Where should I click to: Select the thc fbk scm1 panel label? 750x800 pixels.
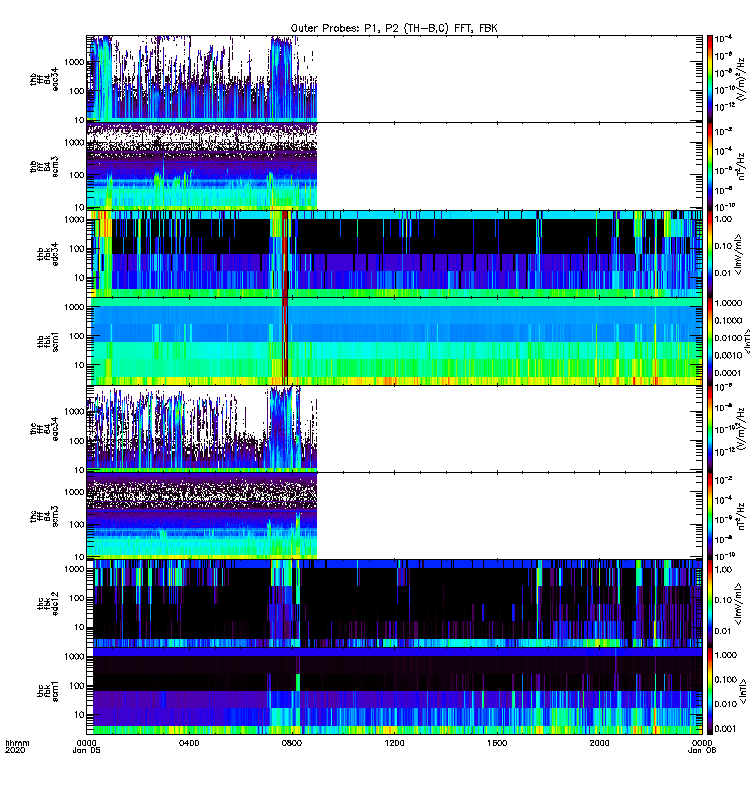48,691
